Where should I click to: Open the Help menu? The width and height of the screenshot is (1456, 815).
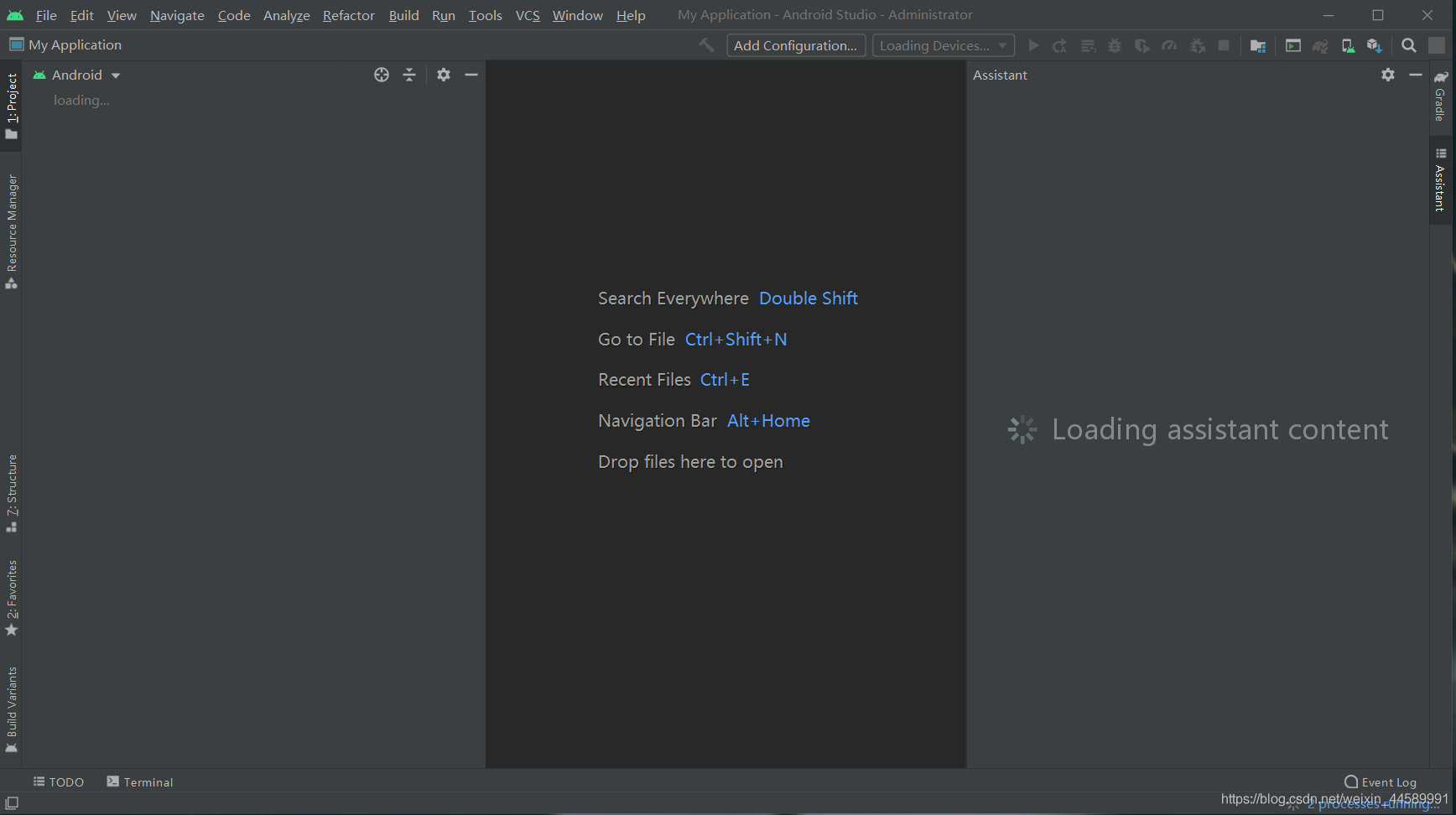tap(631, 15)
